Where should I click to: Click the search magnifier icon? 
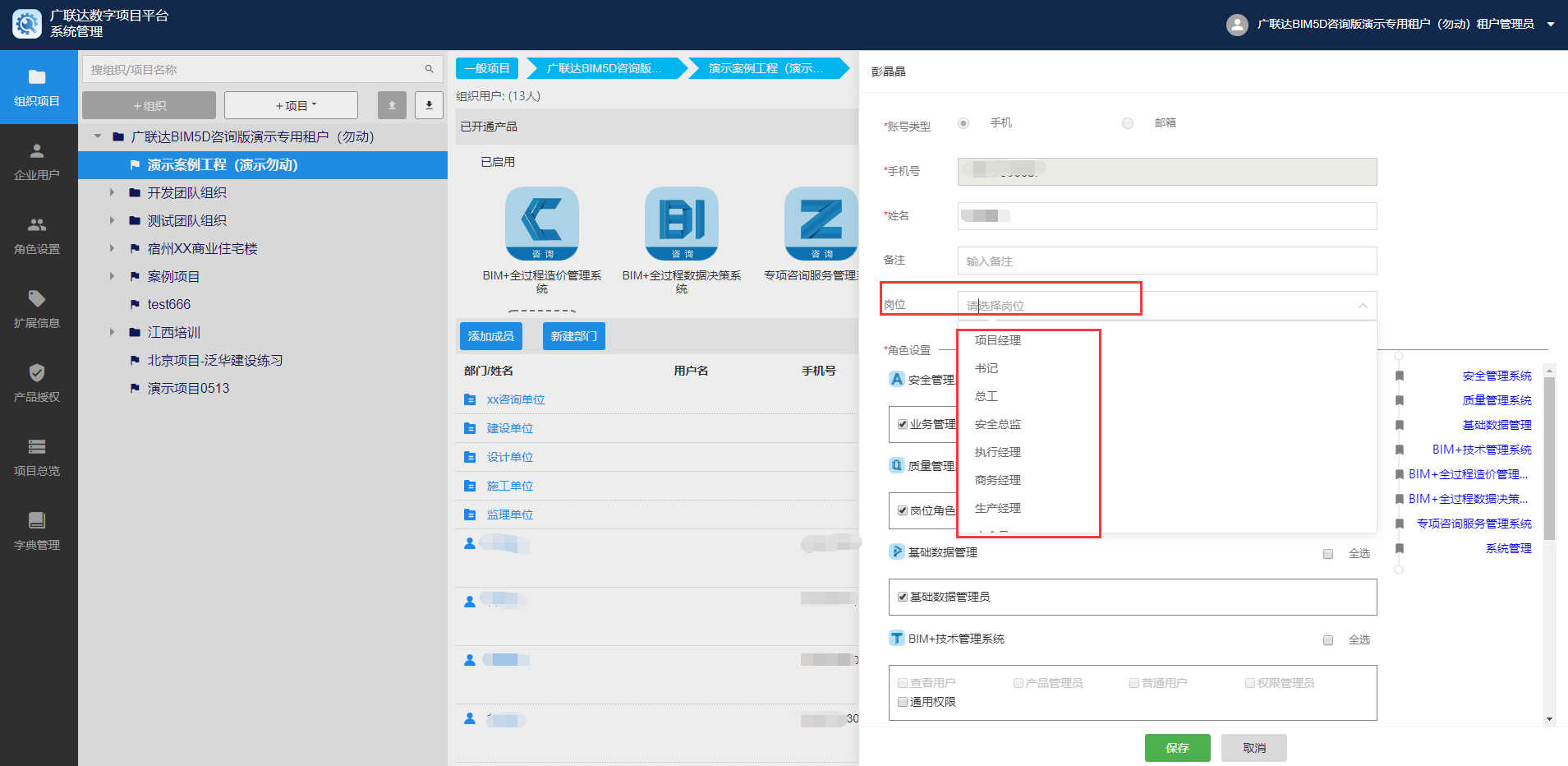[x=429, y=69]
